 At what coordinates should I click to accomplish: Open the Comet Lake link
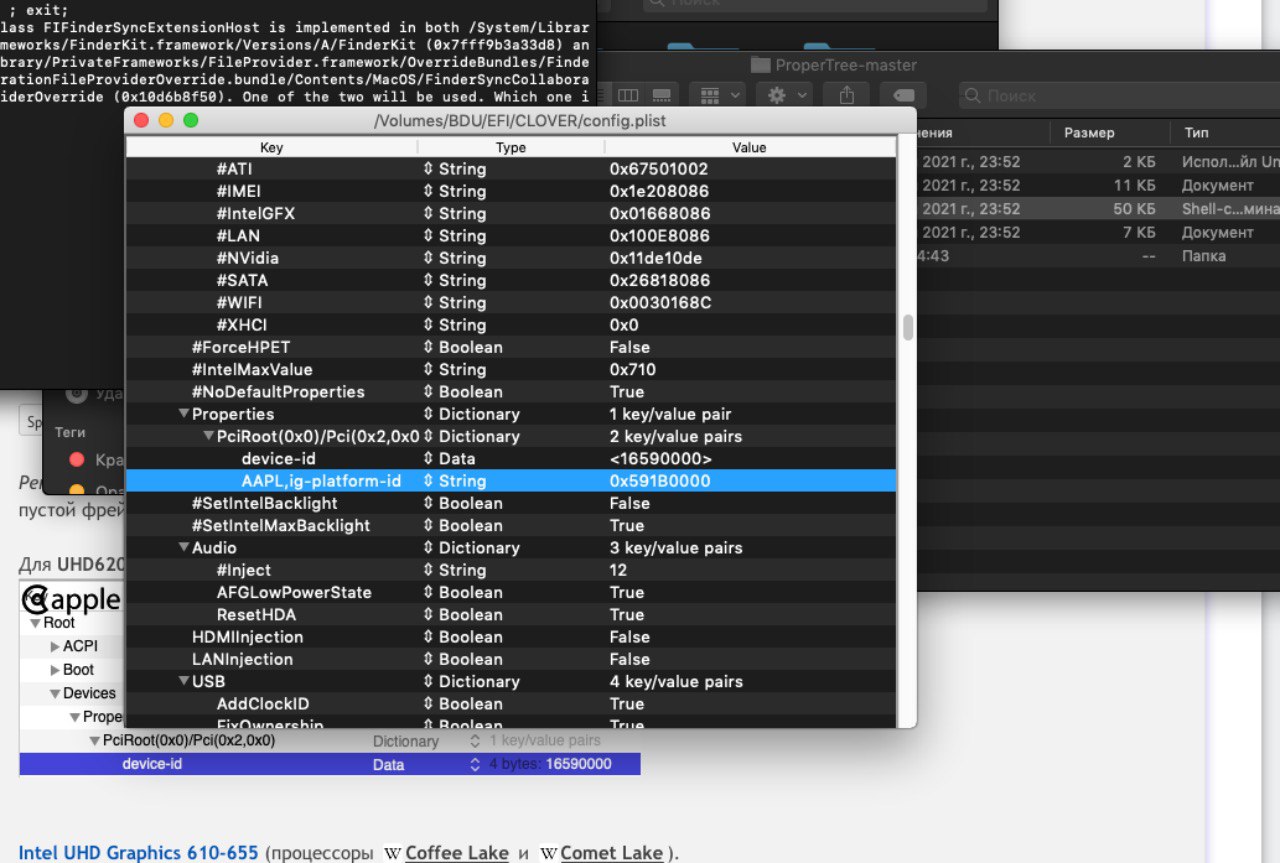(x=612, y=853)
